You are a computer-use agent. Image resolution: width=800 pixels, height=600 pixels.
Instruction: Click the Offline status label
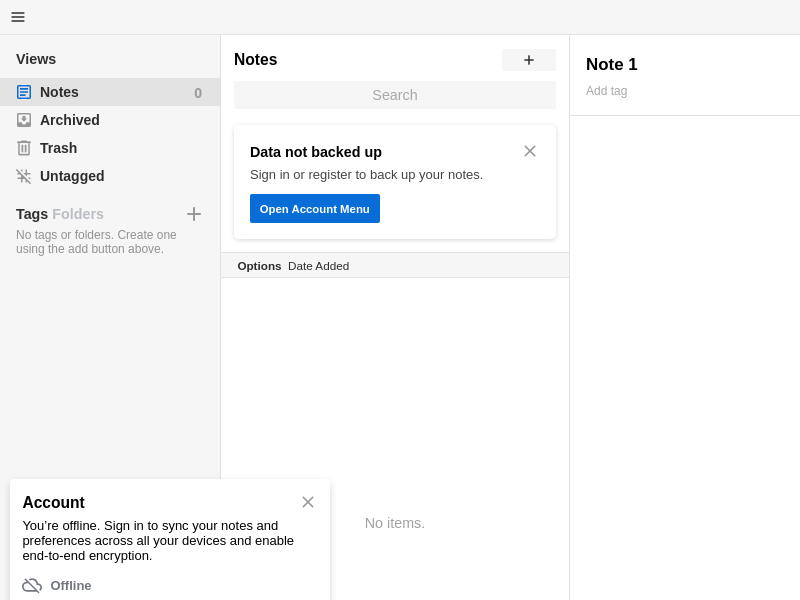coord(71,586)
